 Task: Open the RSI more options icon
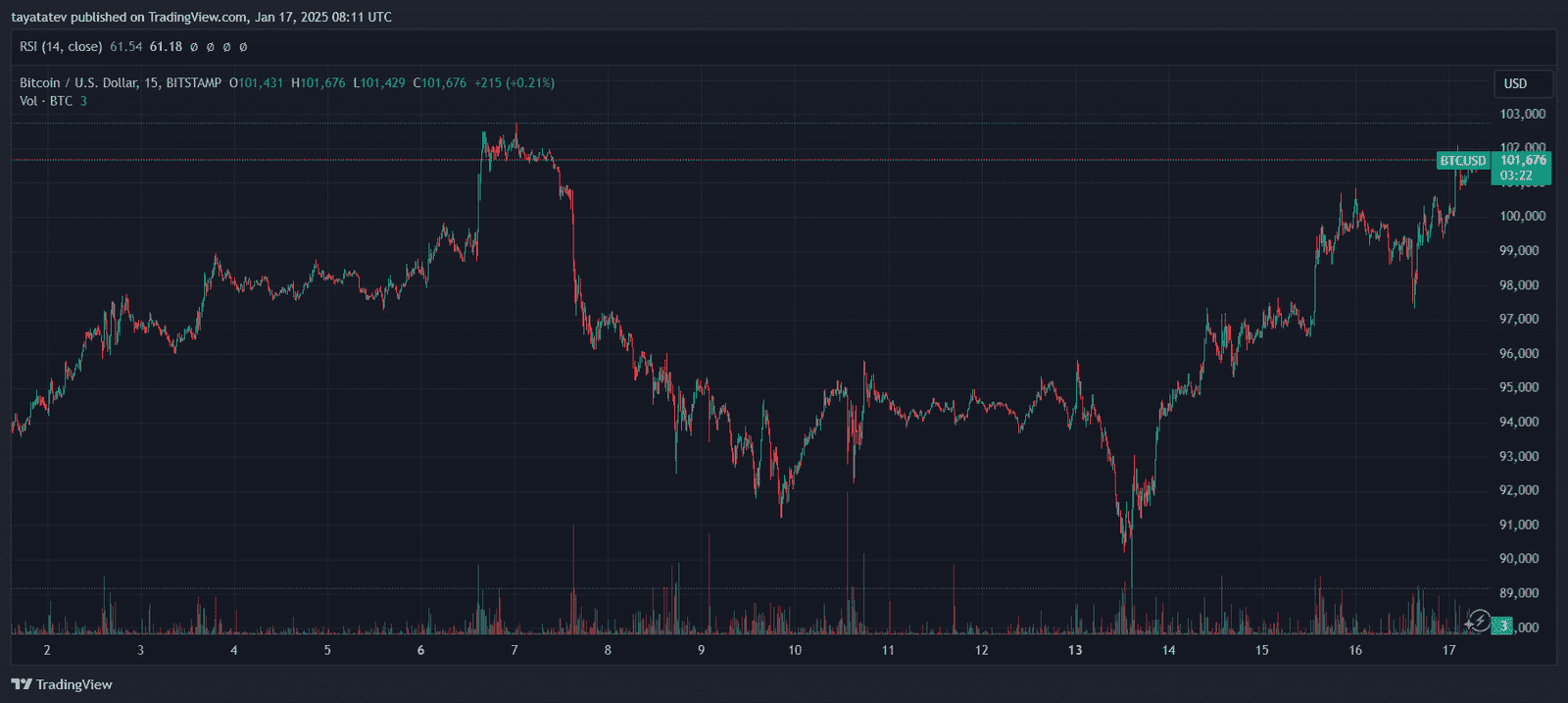point(242,47)
